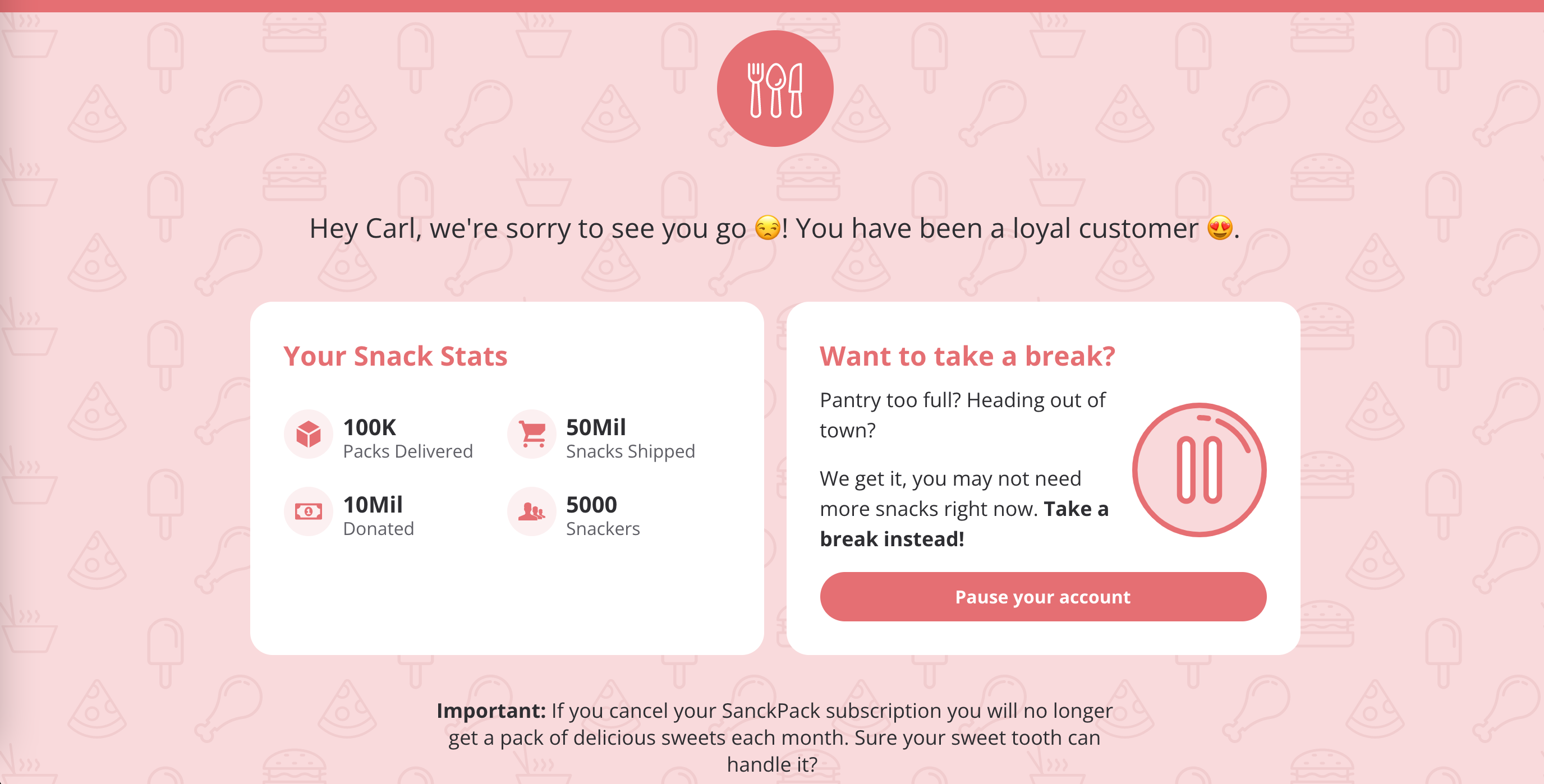Viewport: 1544px width, 784px height.
Task: Click the 100K Packs Delivered stat
Action: pyautogui.click(x=407, y=439)
